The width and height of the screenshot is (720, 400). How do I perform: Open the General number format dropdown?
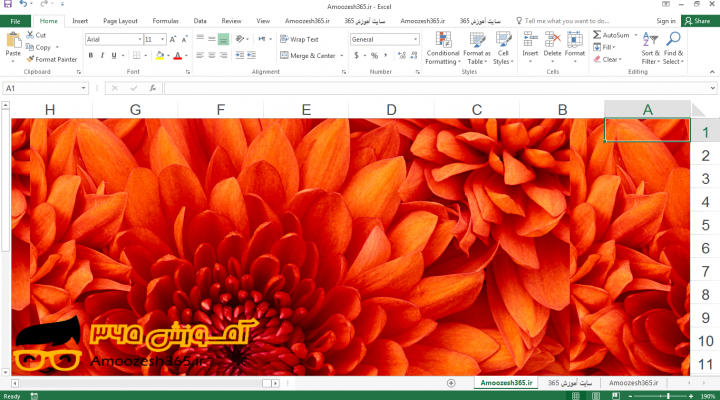pyautogui.click(x=415, y=39)
